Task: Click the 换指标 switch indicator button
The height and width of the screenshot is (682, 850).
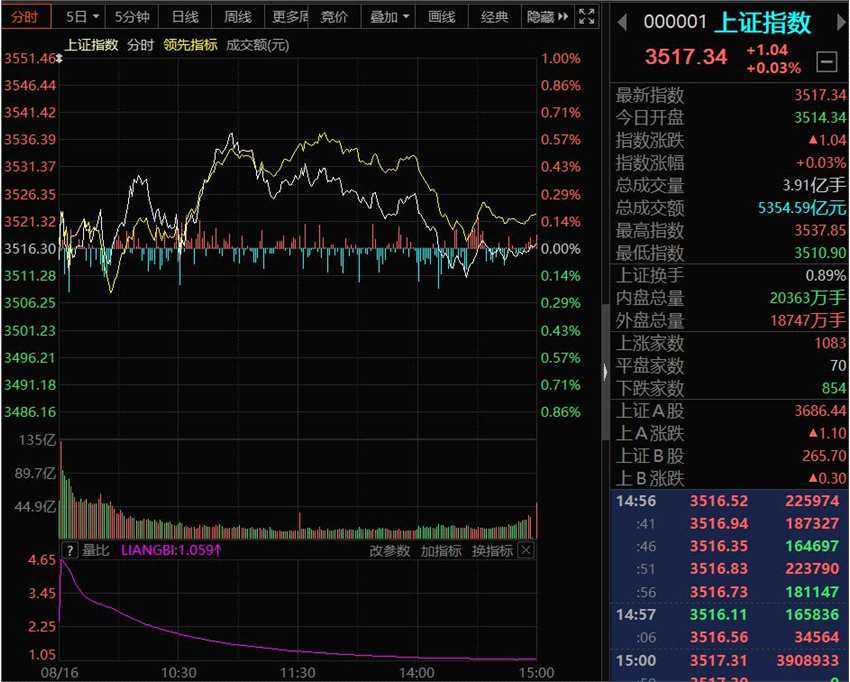Action: [492, 550]
